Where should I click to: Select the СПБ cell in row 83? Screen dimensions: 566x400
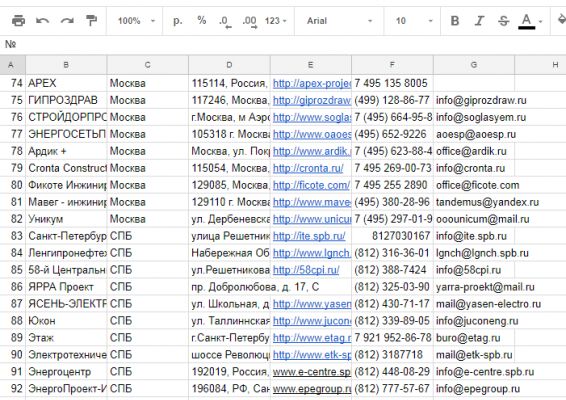click(148, 236)
